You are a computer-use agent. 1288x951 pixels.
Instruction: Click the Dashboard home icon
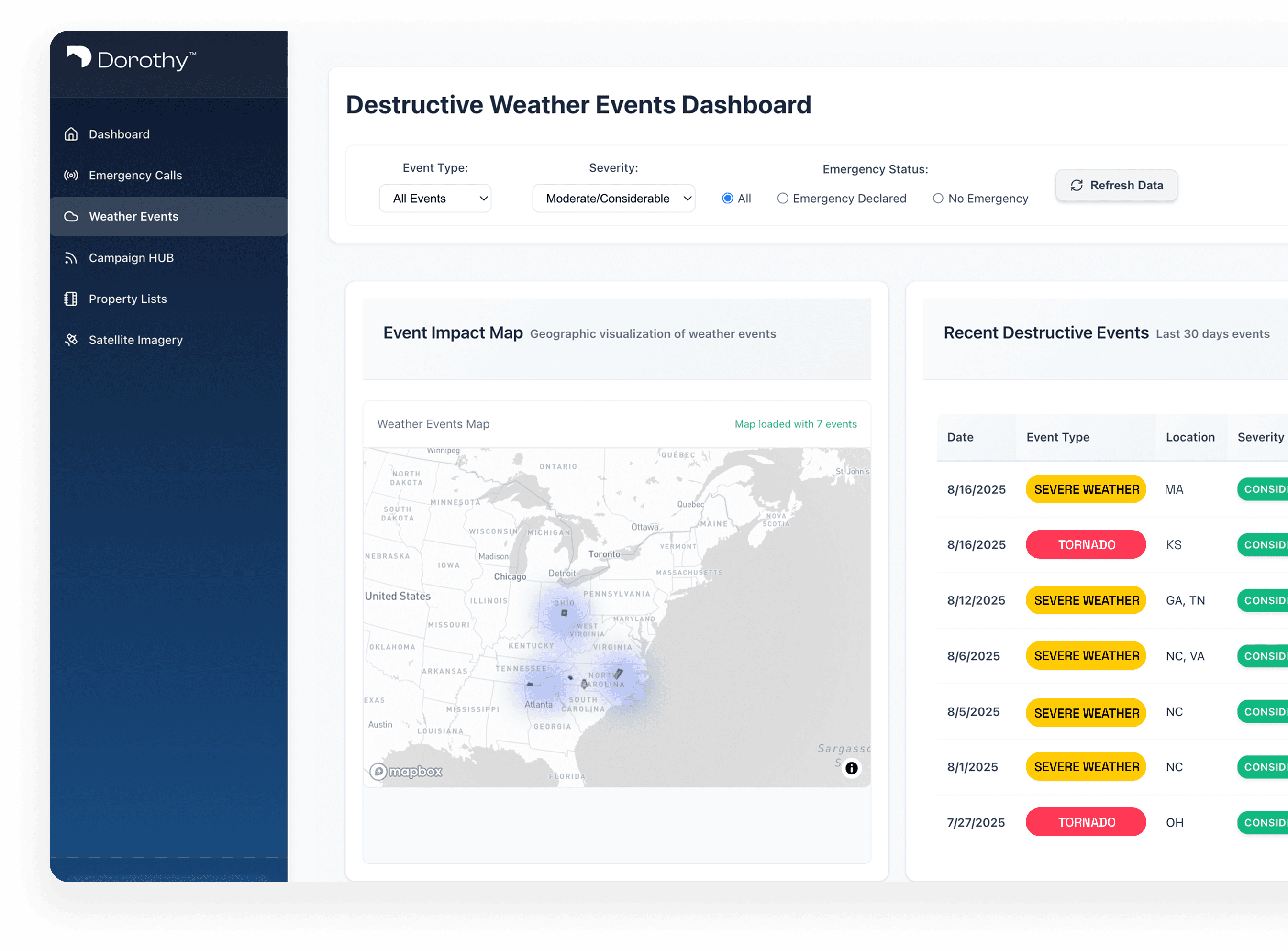point(71,134)
